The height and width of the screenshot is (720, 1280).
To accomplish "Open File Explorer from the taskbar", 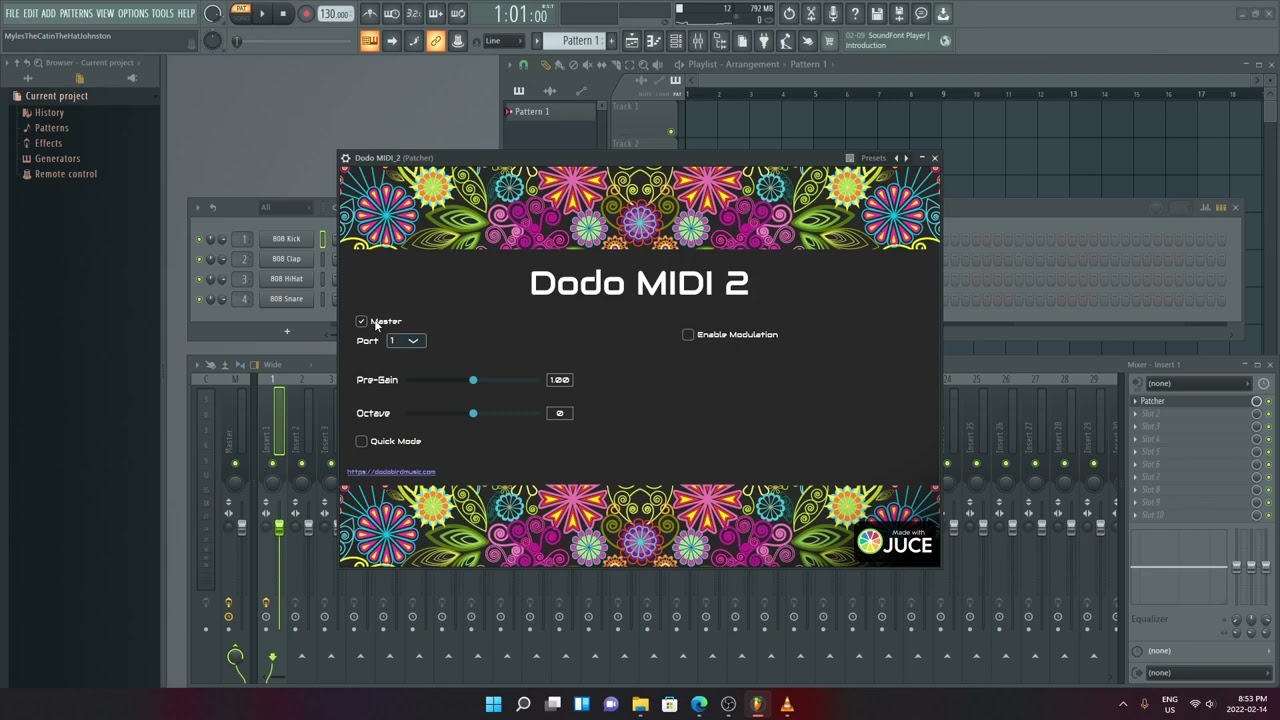I will (640, 705).
